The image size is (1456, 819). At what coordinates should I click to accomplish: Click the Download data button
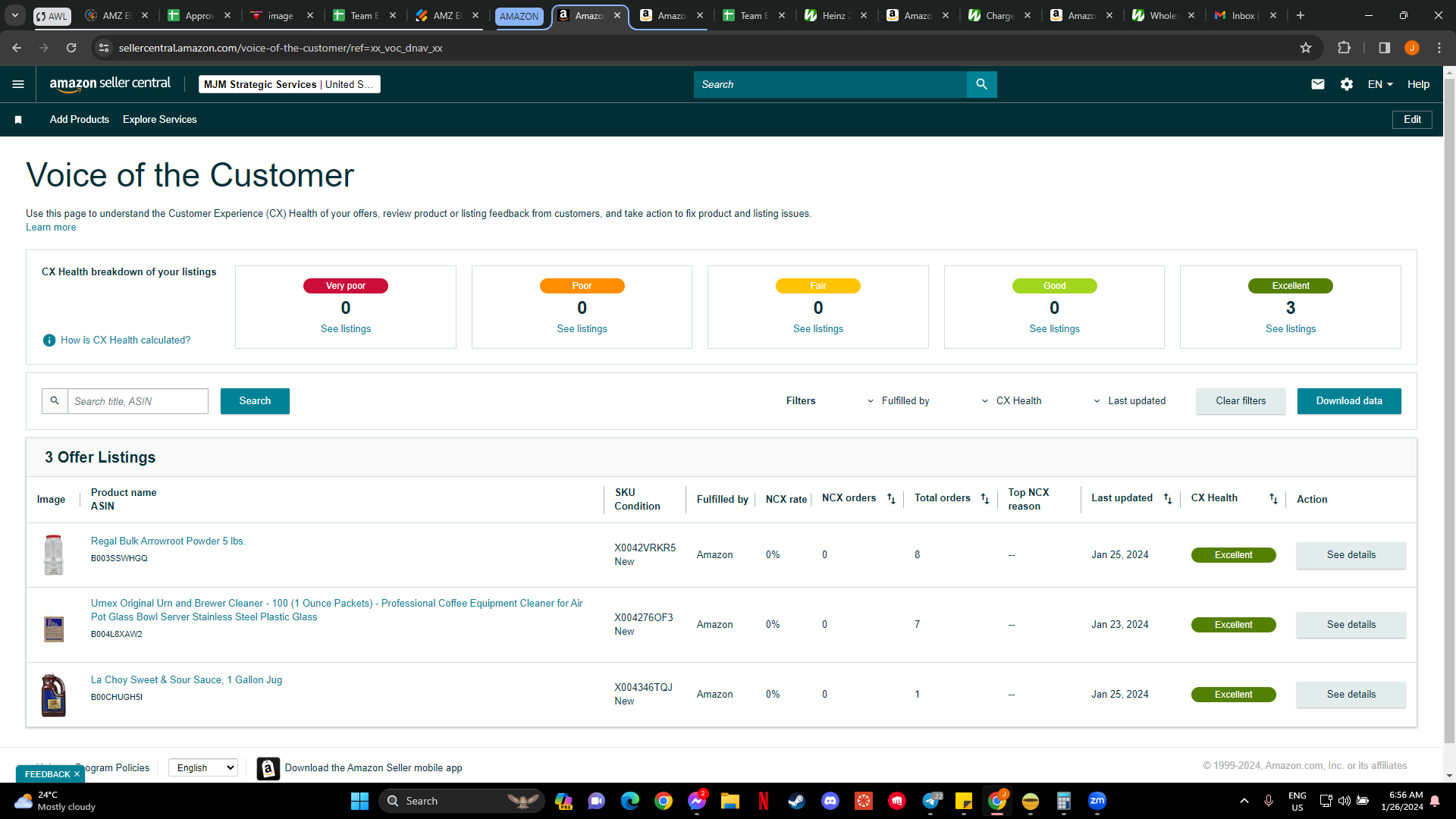[1349, 401]
